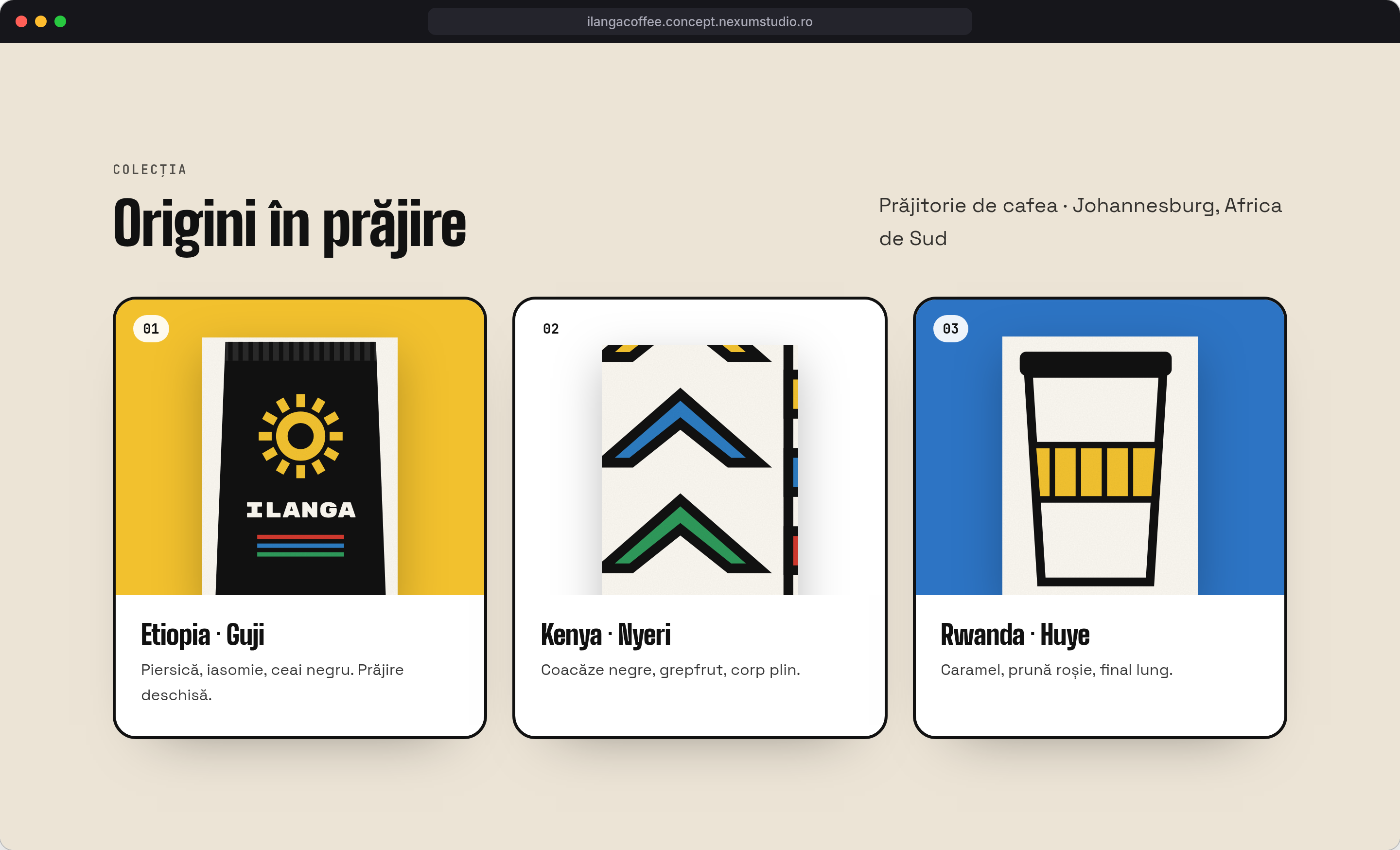The height and width of the screenshot is (850, 1400).
Task: Select description Piersică, iasomie, ceai negru
Action: tap(247, 670)
